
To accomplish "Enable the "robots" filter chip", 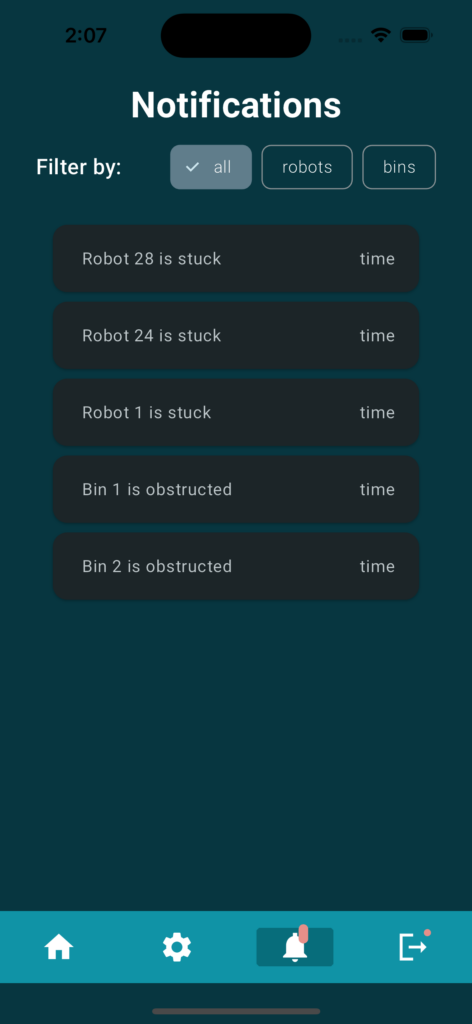I will coord(307,167).
